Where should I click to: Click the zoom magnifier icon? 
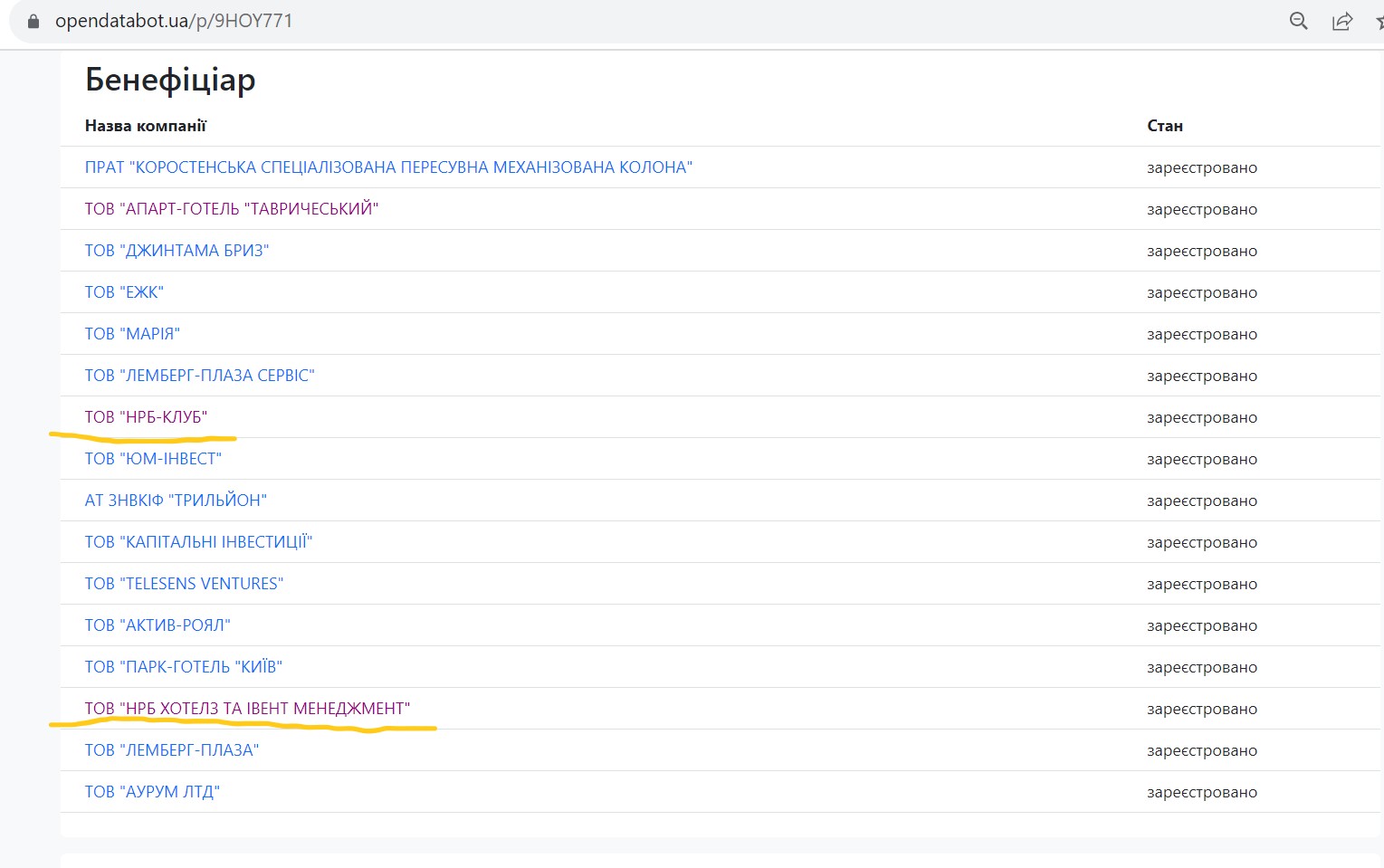1298,21
